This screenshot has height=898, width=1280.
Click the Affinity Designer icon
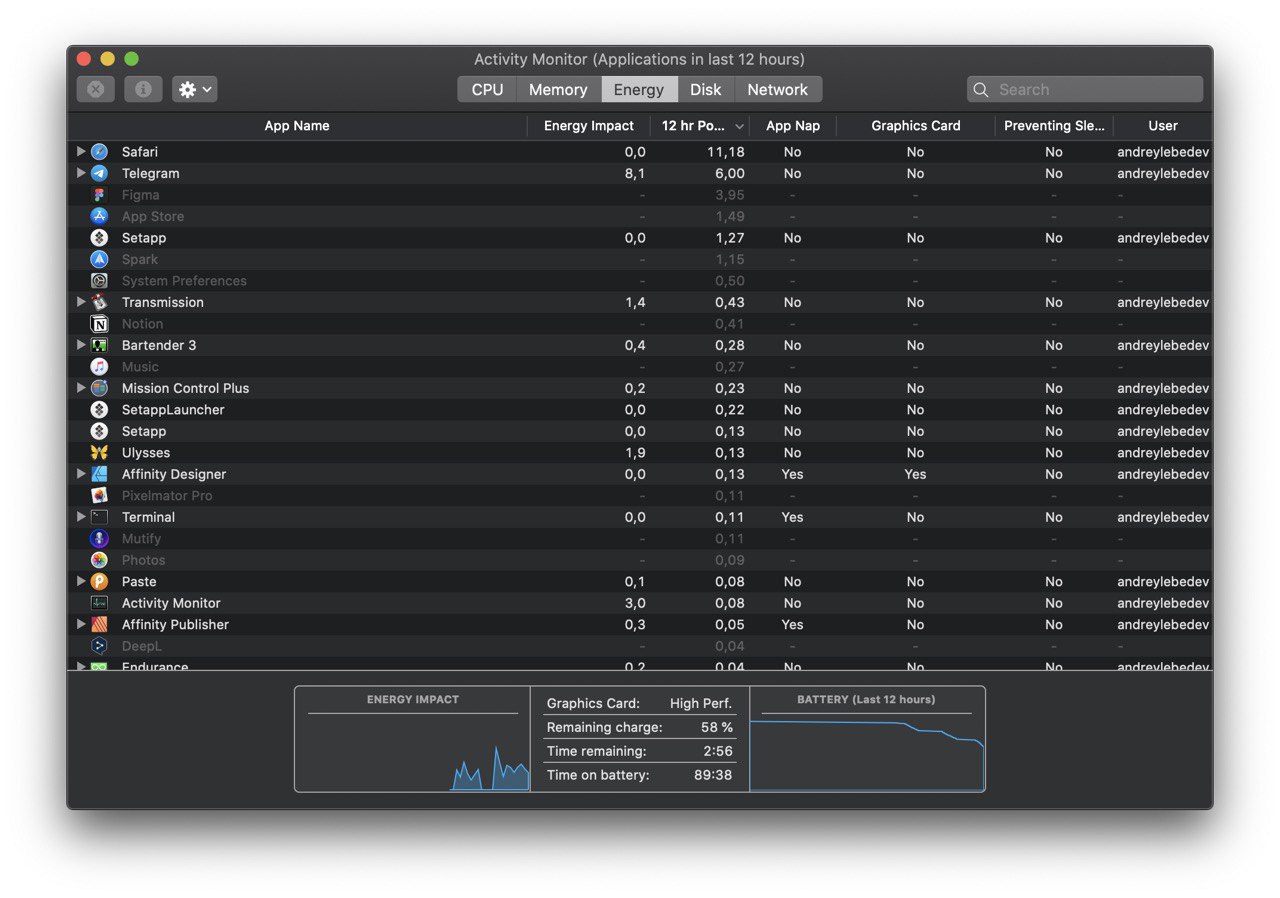[99, 474]
